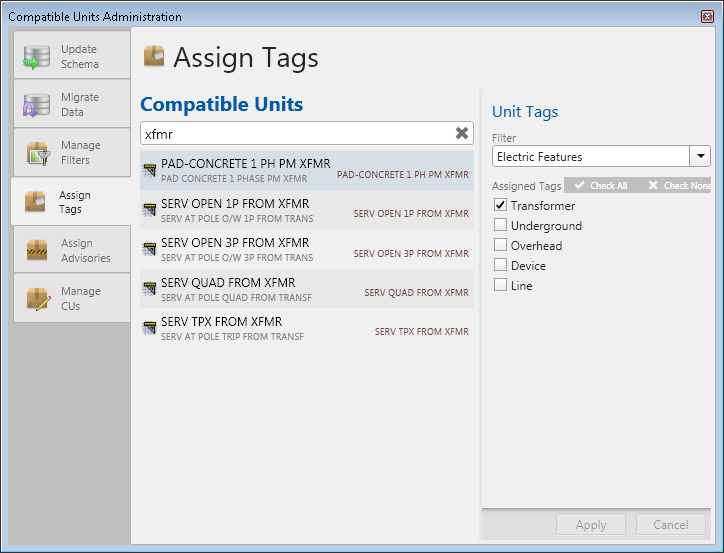The image size is (724, 553).
Task: Tick the Device tag checkbox
Action: tap(501, 265)
